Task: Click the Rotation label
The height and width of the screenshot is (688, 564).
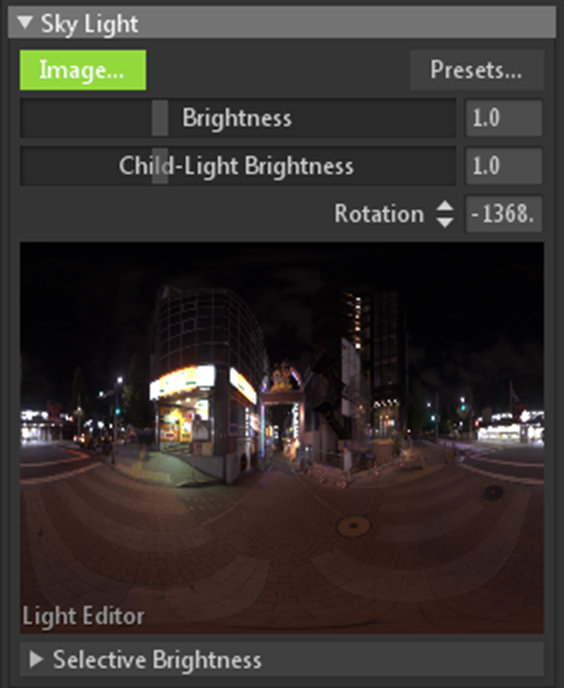Action: (379, 214)
